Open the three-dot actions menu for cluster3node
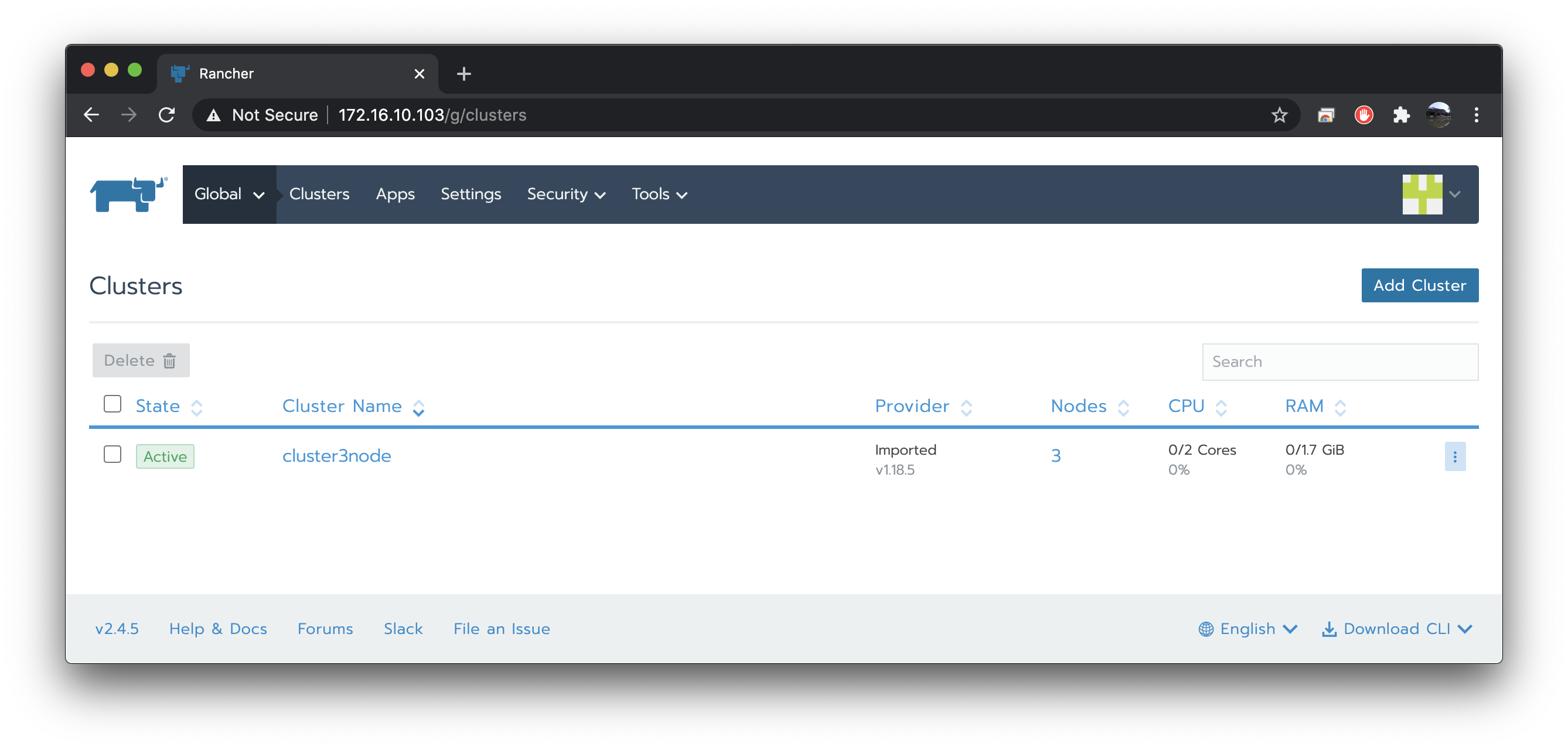 click(1454, 456)
